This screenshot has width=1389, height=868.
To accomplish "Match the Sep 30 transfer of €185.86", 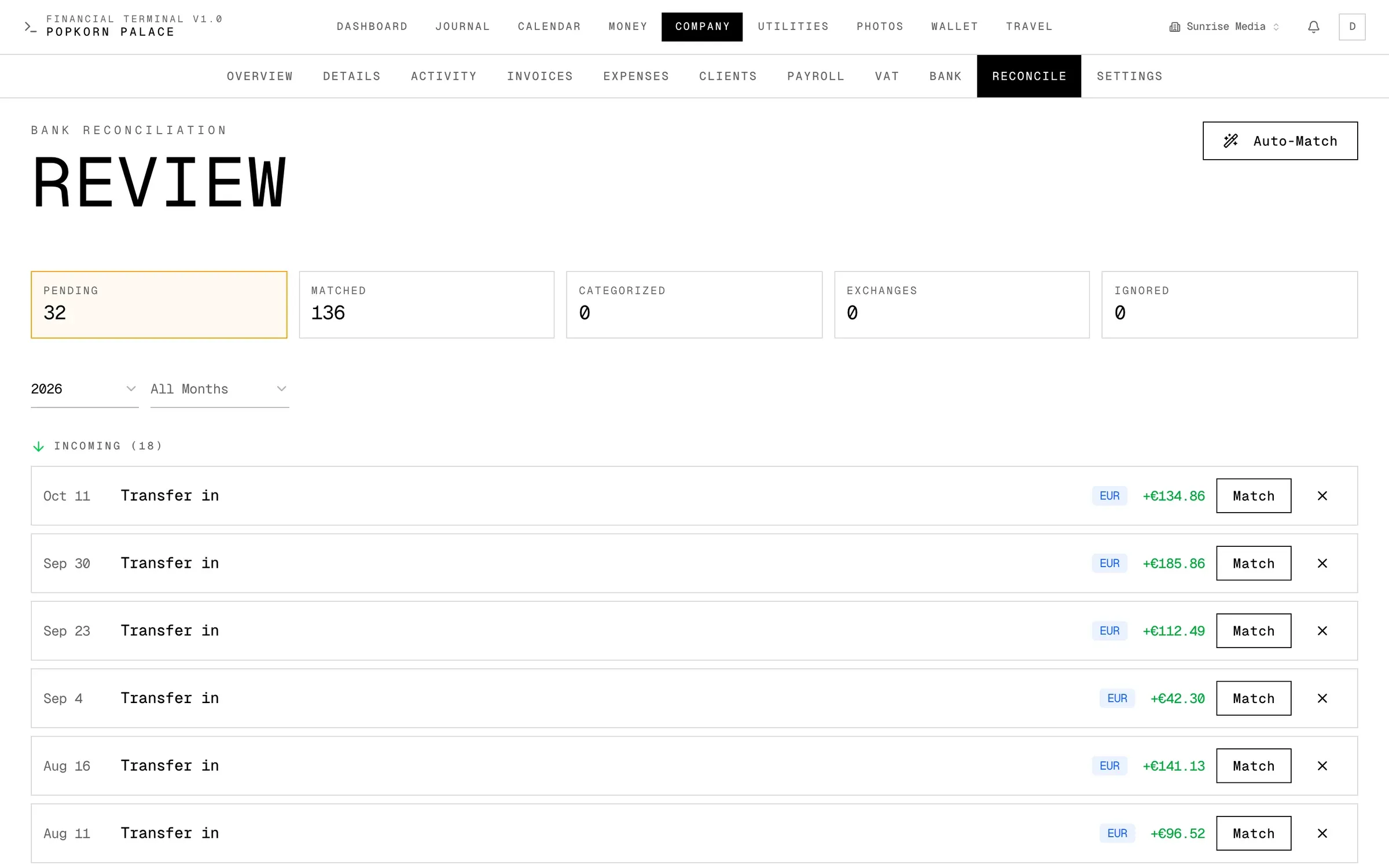I will pyautogui.click(x=1254, y=564).
